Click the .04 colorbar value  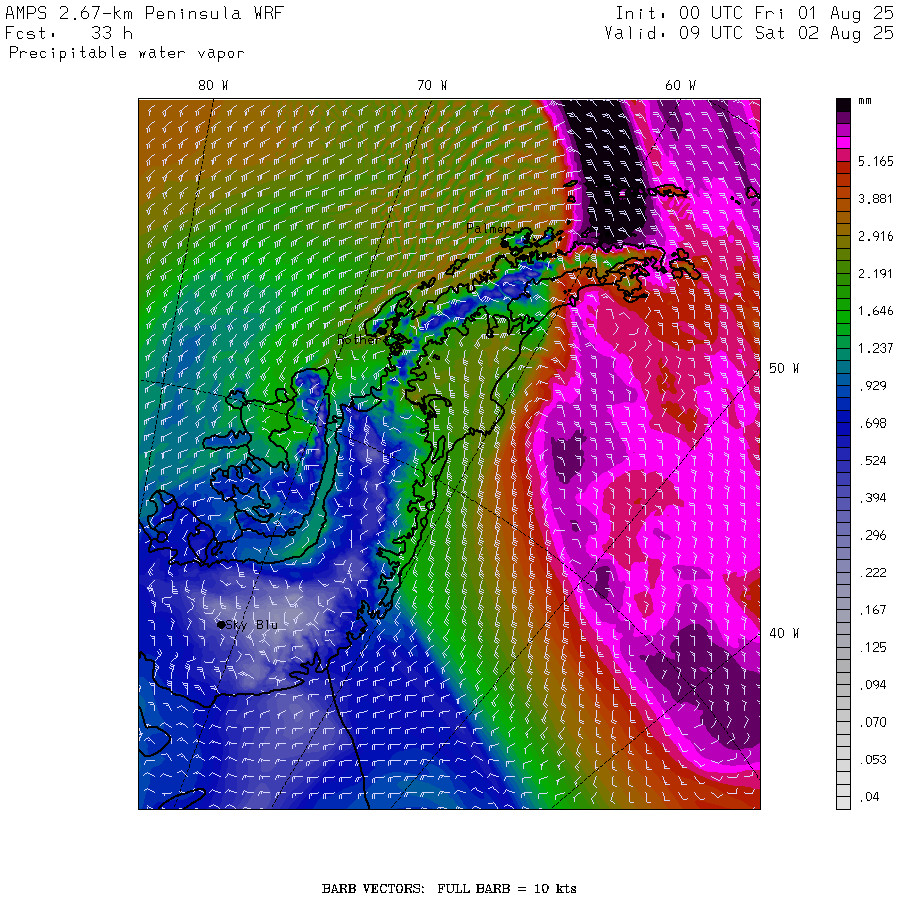869,797
